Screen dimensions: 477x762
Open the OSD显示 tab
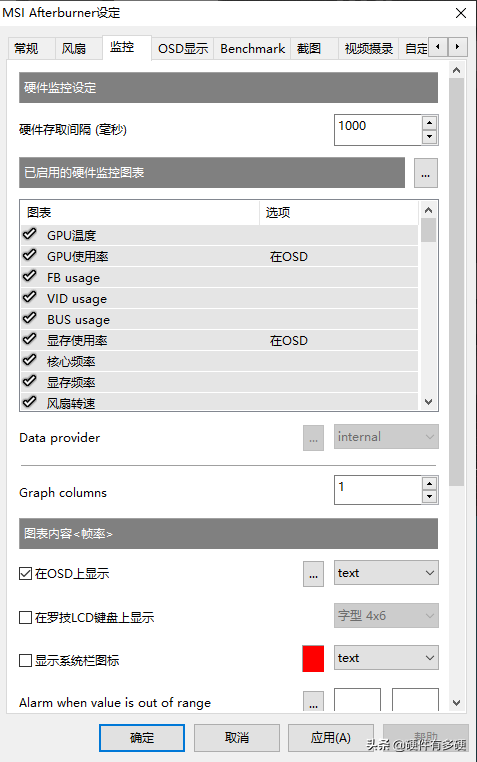point(183,49)
